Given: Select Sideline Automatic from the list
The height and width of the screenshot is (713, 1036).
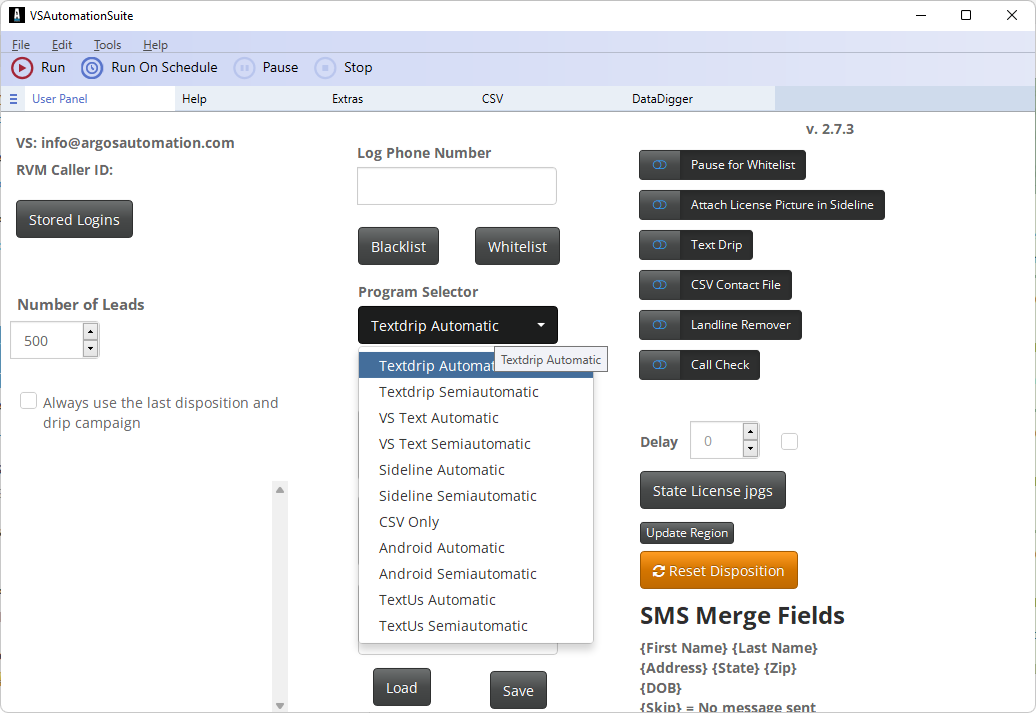Looking at the screenshot, I should 441,470.
